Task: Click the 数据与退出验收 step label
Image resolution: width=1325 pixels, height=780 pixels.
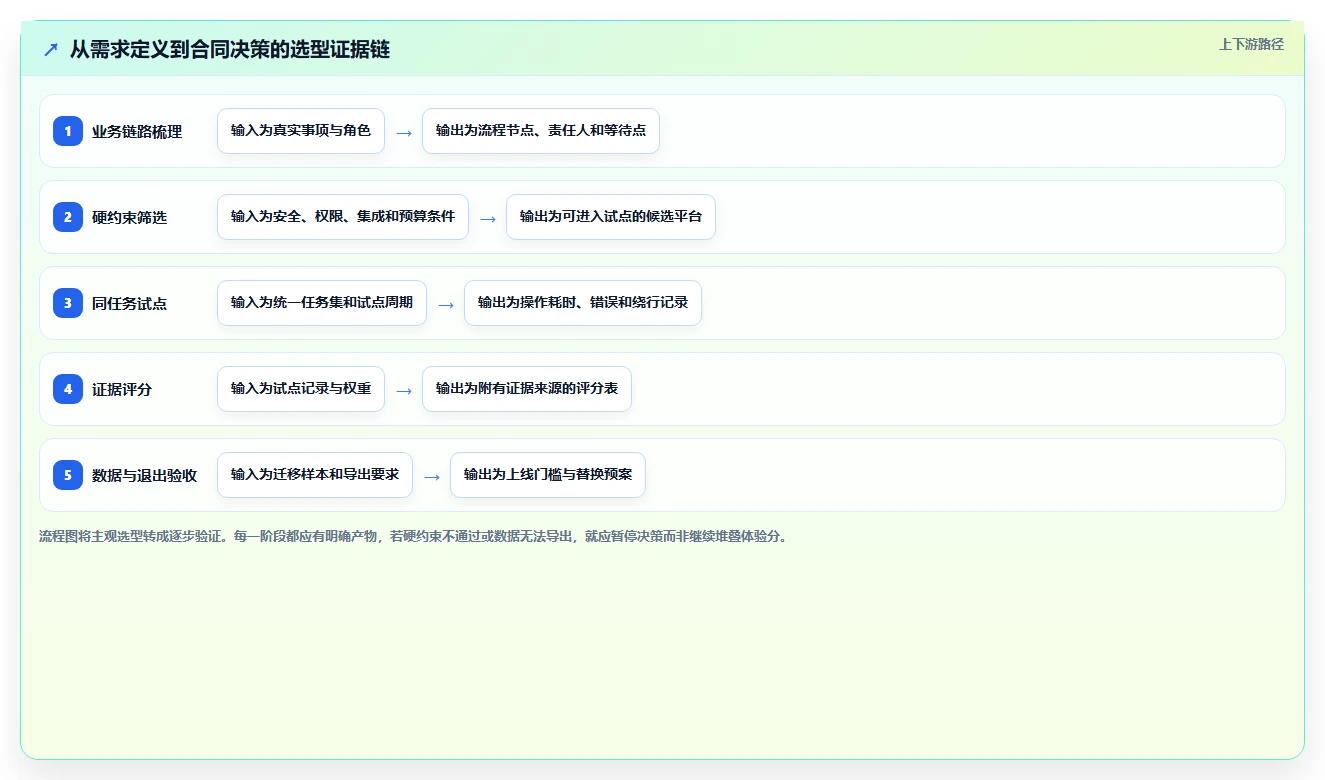Action: point(144,475)
